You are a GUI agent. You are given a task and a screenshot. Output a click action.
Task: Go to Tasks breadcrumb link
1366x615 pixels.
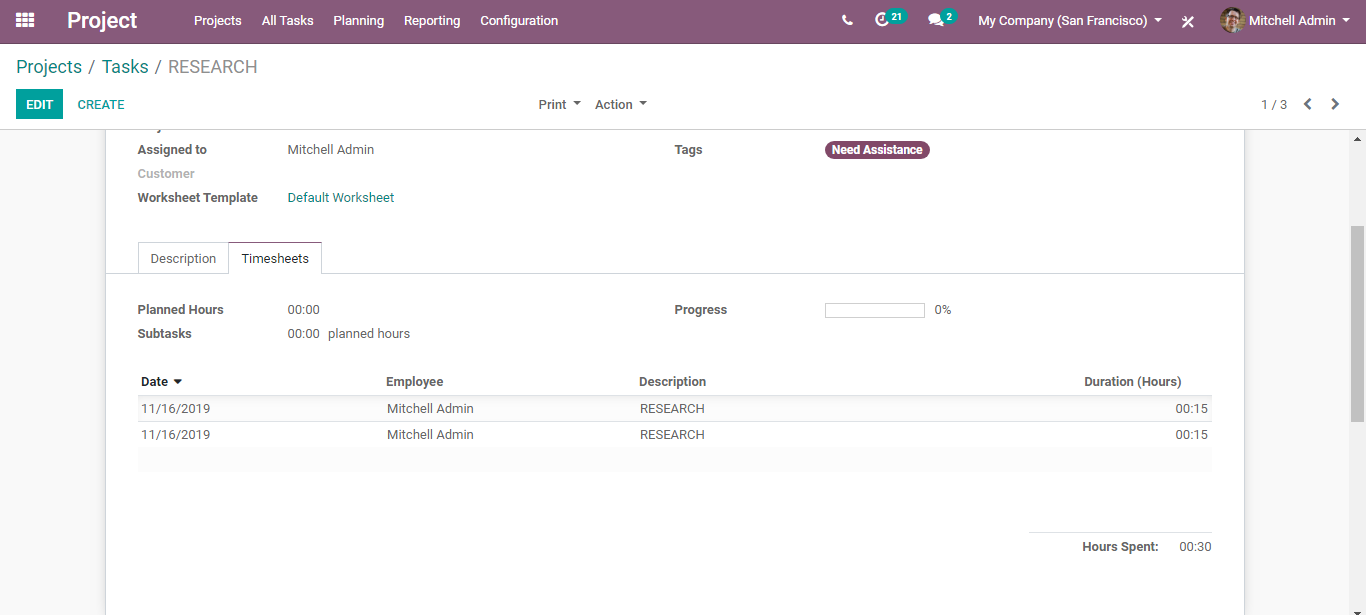tap(125, 67)
